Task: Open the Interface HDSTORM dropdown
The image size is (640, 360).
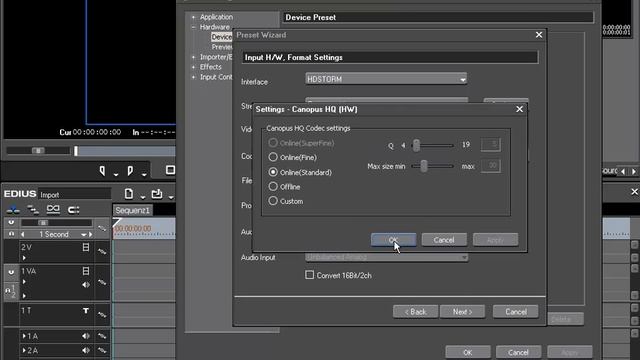Action: (386, 79)
